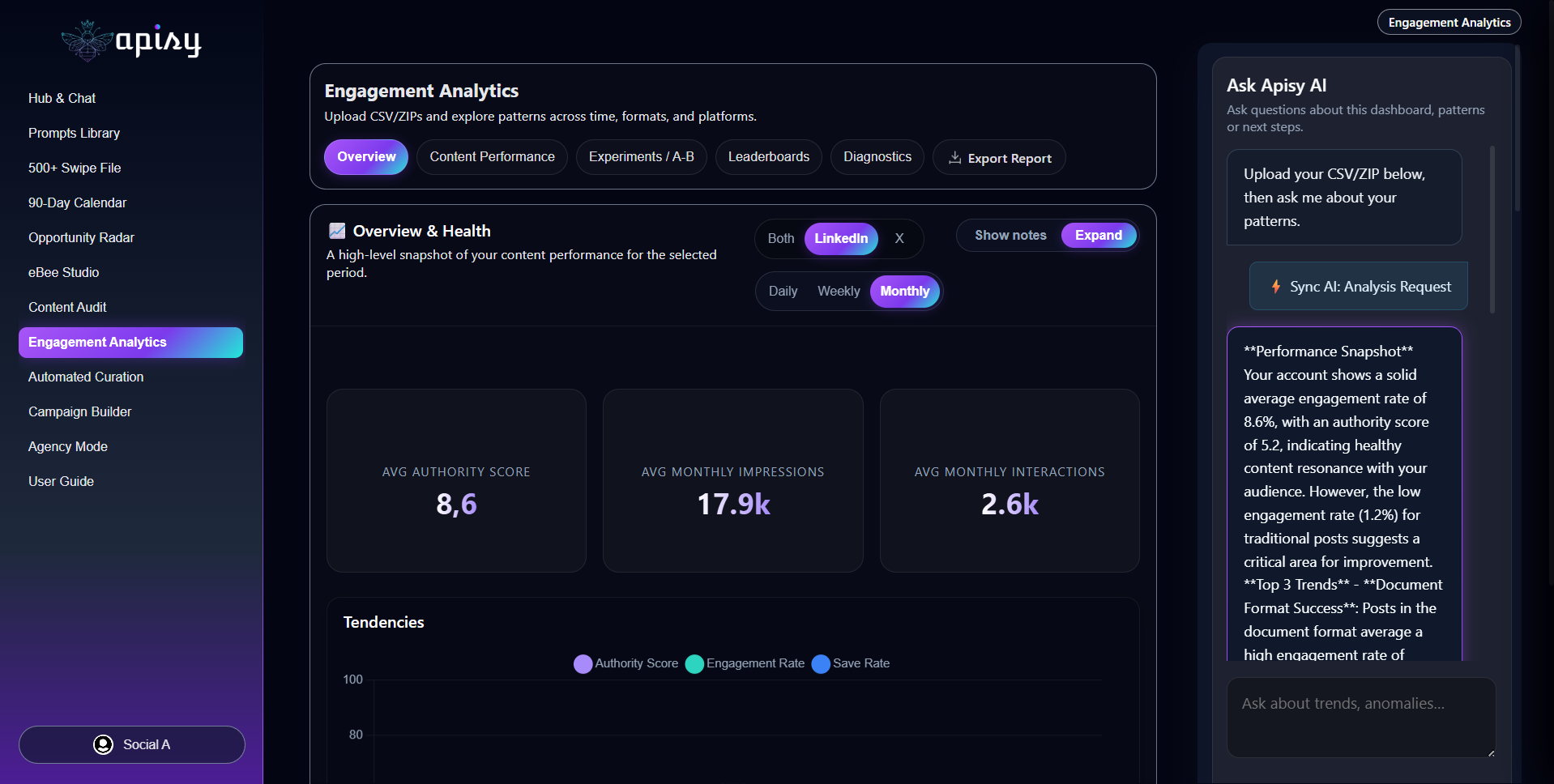The height and width of the screenshot is (784, 1554).
Task: Click the Engagement Analytics page heading
Action: click(x=421, y=91)
